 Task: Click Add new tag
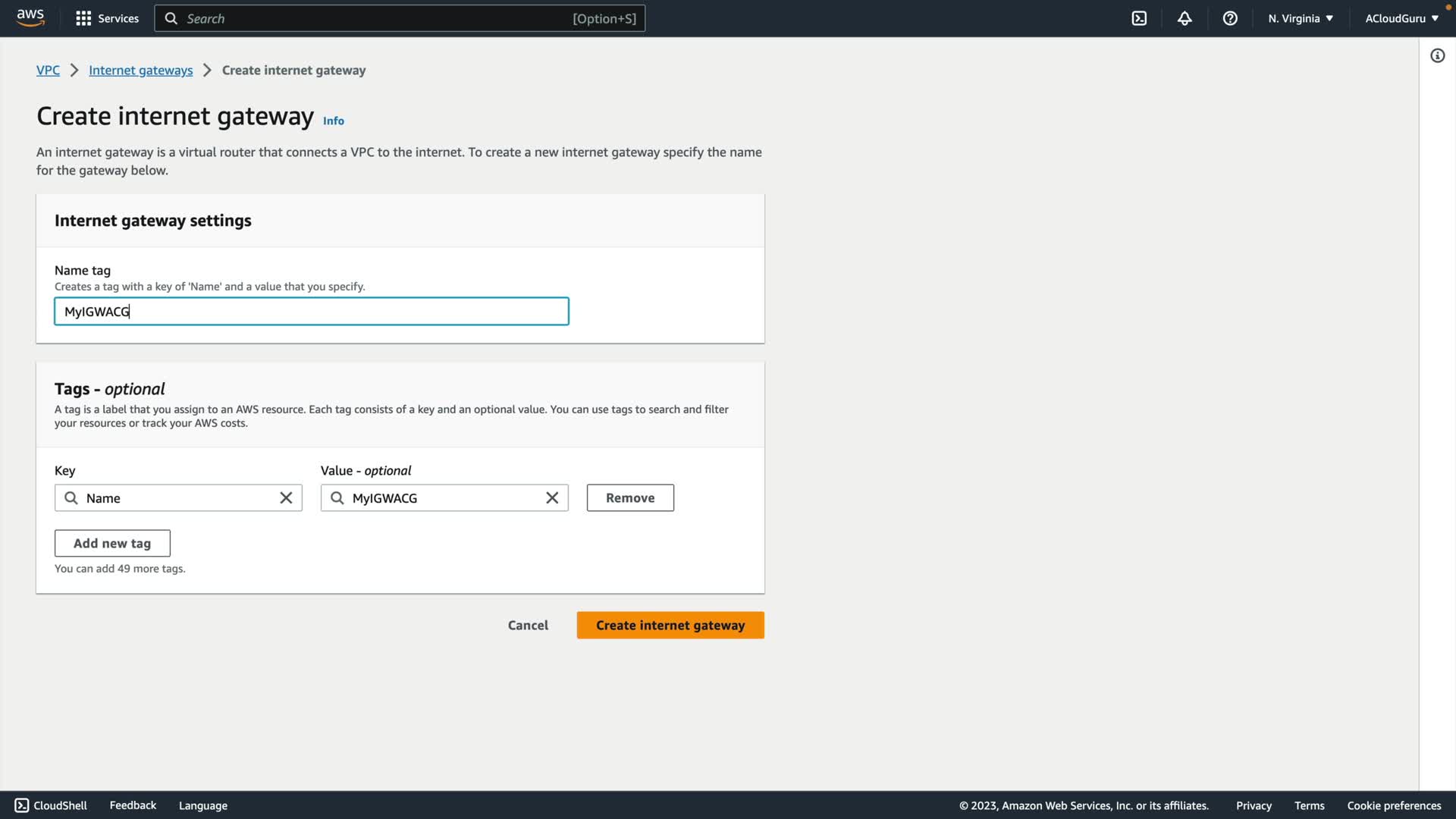[112, 544]
